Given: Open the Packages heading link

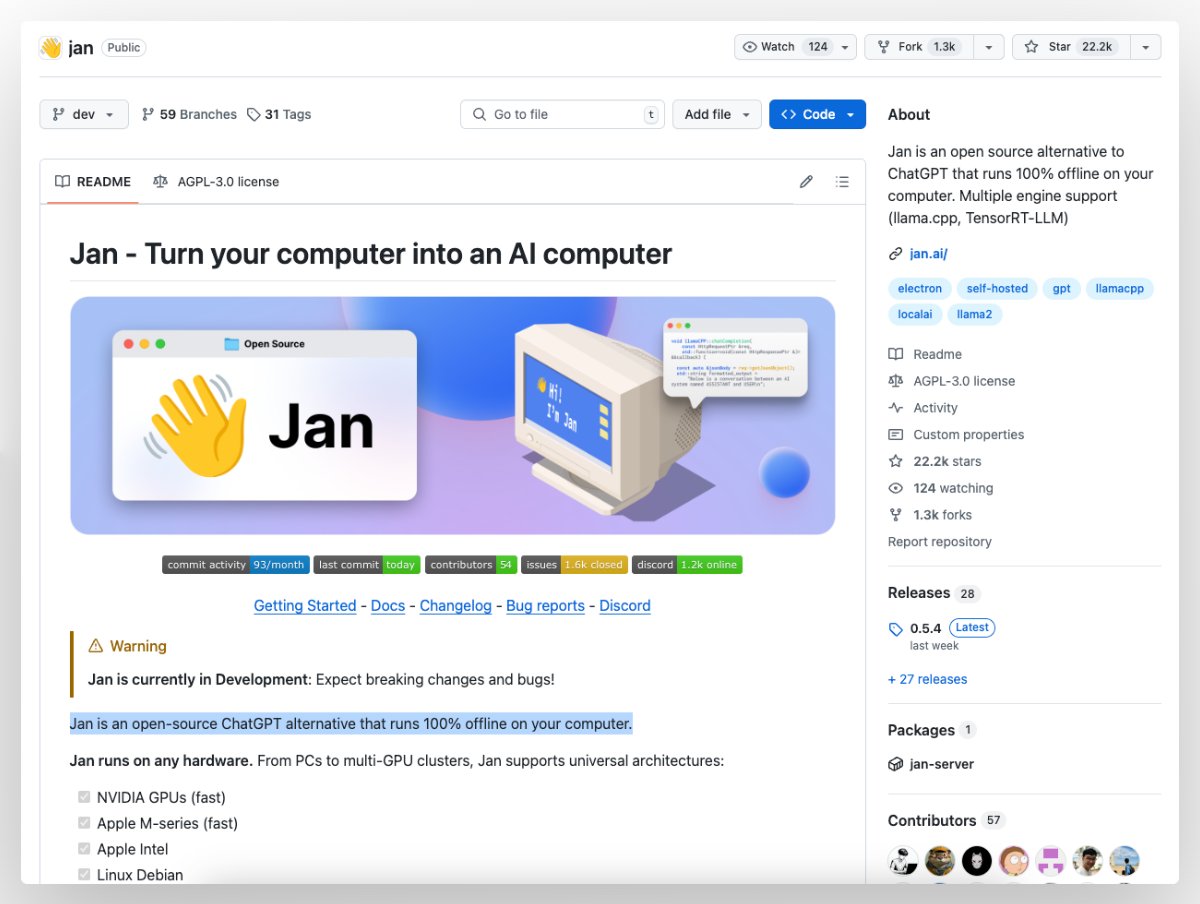Looking at the screenshot, I should click(932, 730).
